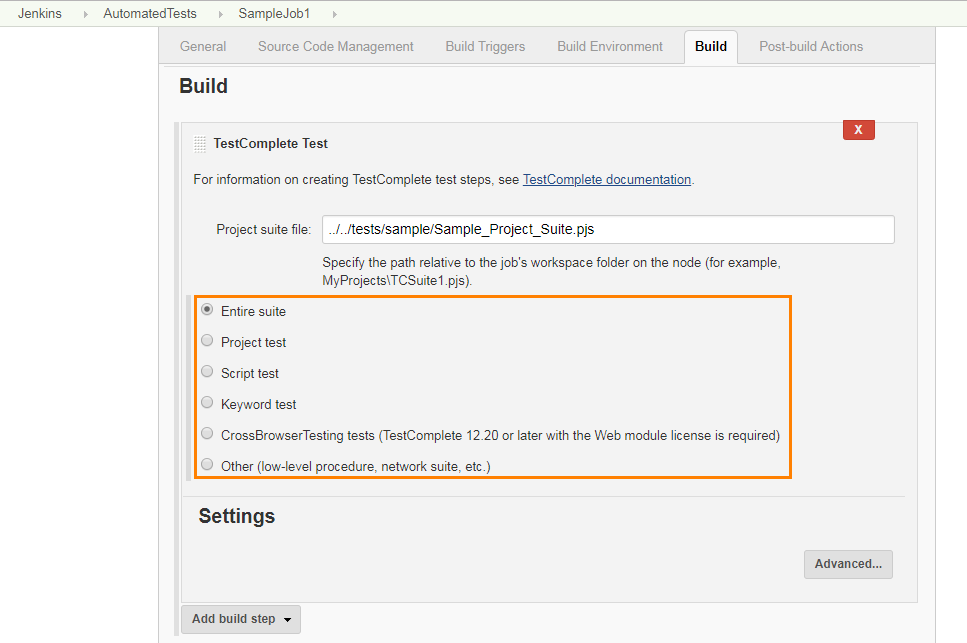Open the Source Code Management tab
This screenshot has width=967, height=643.
(335, 47)
